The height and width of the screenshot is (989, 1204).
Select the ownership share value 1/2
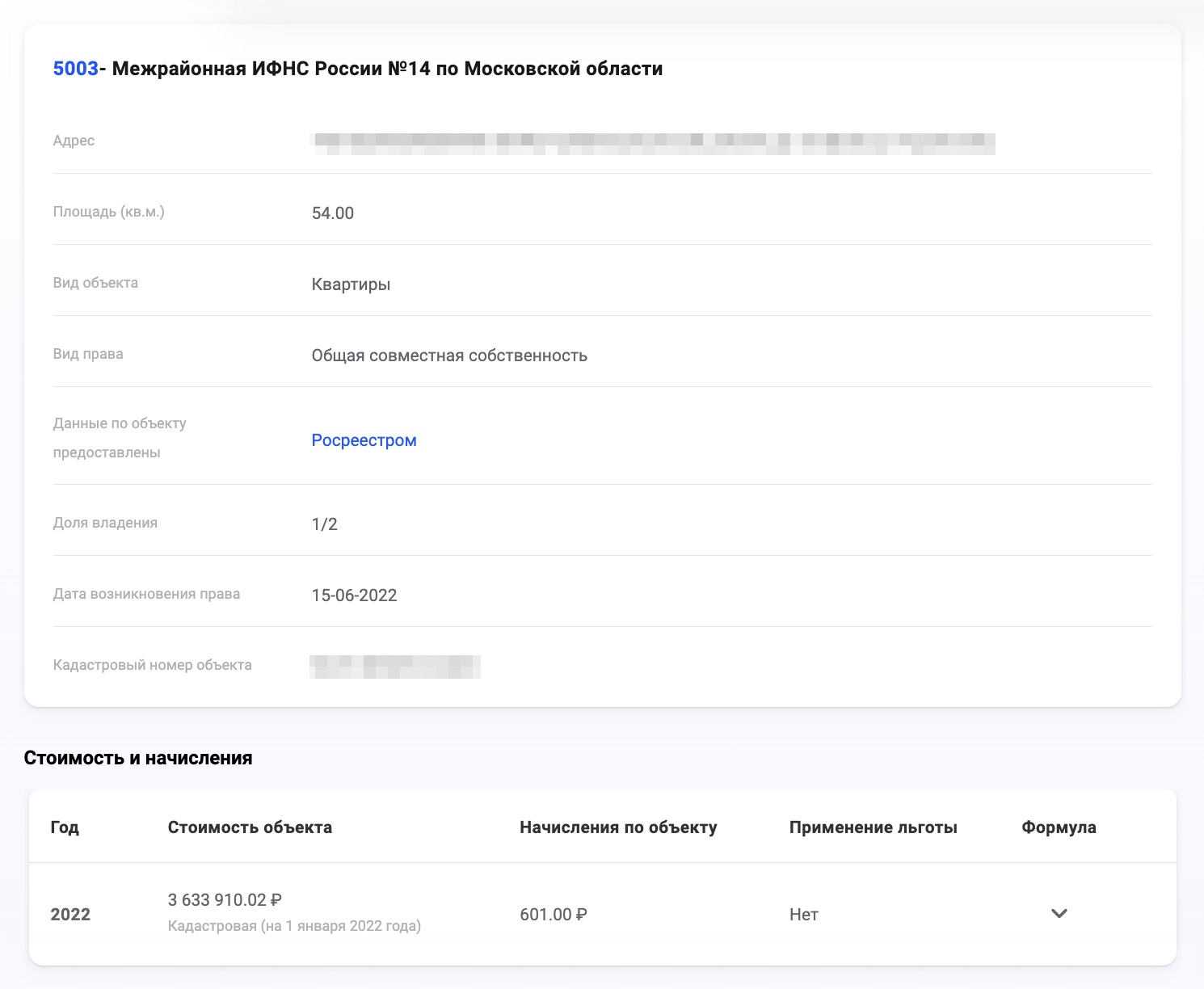point(325,524)
